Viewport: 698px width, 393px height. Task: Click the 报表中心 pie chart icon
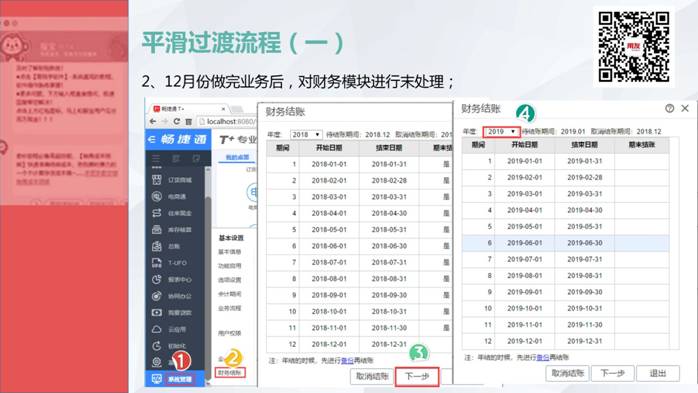point(157,279)
